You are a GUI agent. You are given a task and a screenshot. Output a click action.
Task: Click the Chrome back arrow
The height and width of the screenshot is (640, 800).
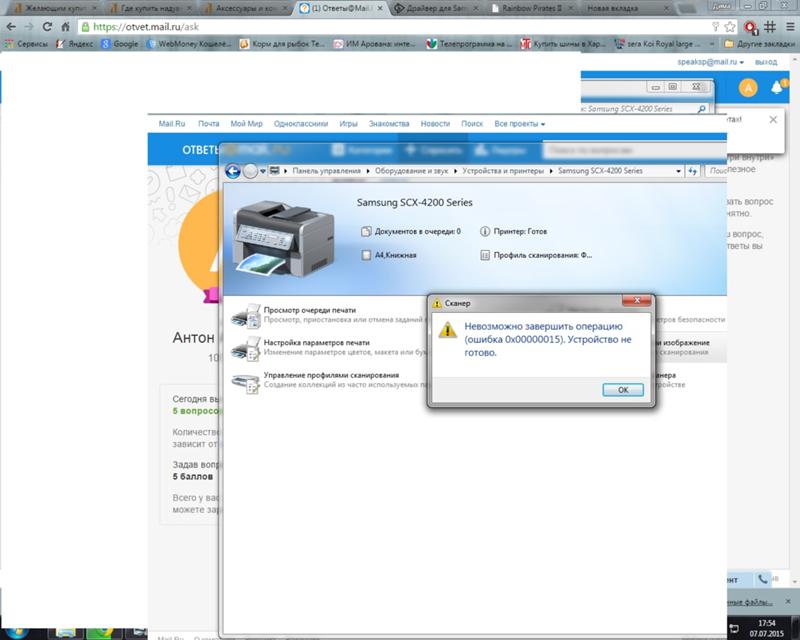(11, 27)
